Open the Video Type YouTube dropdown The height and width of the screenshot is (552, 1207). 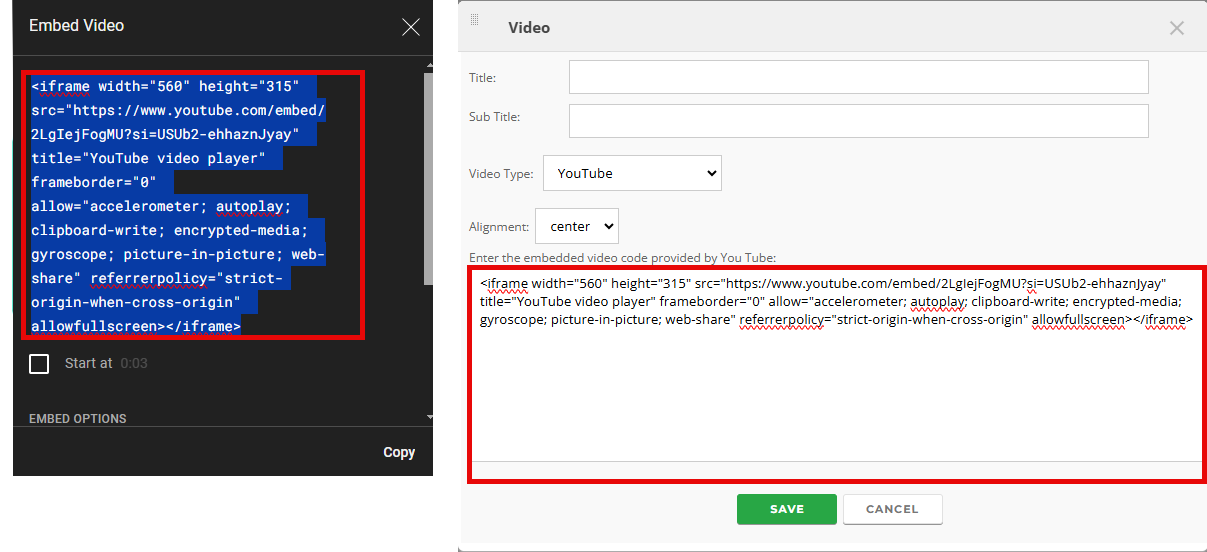(632, 173)
